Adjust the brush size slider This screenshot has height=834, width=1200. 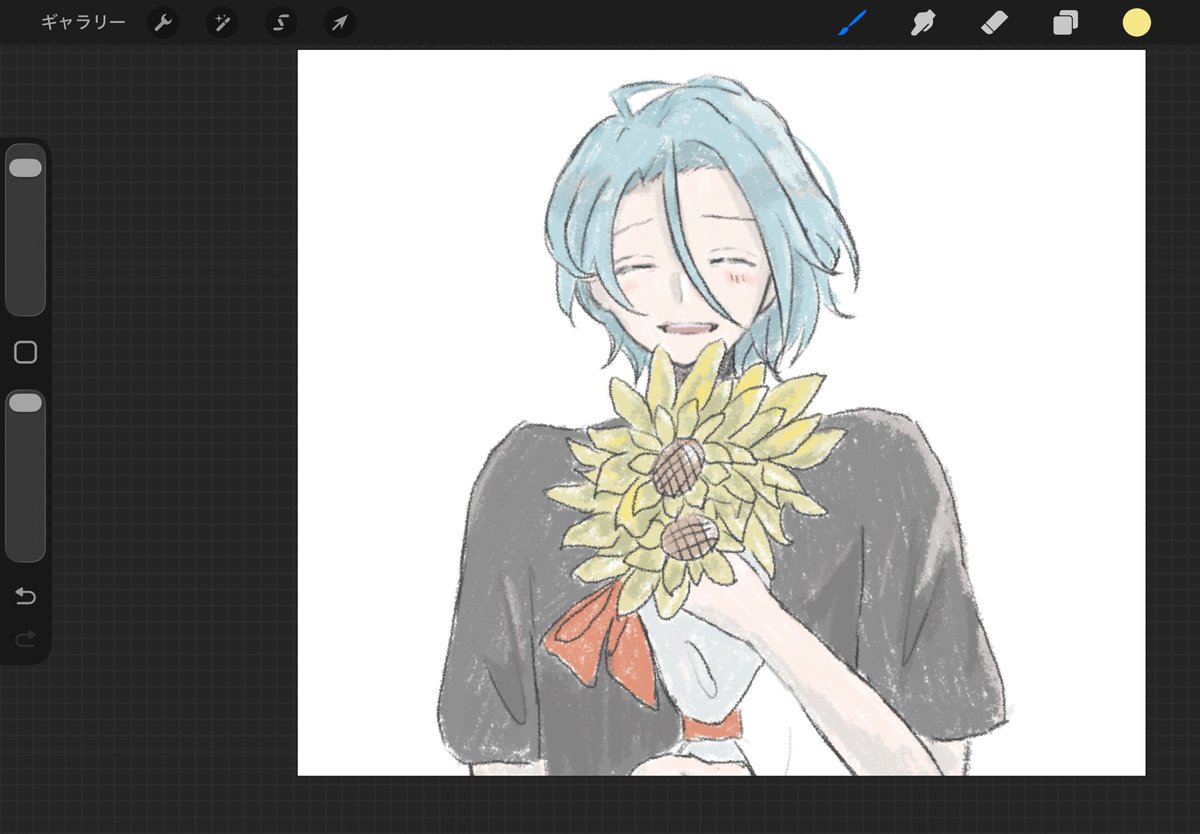pyautogui.click(x=25, y=231)
